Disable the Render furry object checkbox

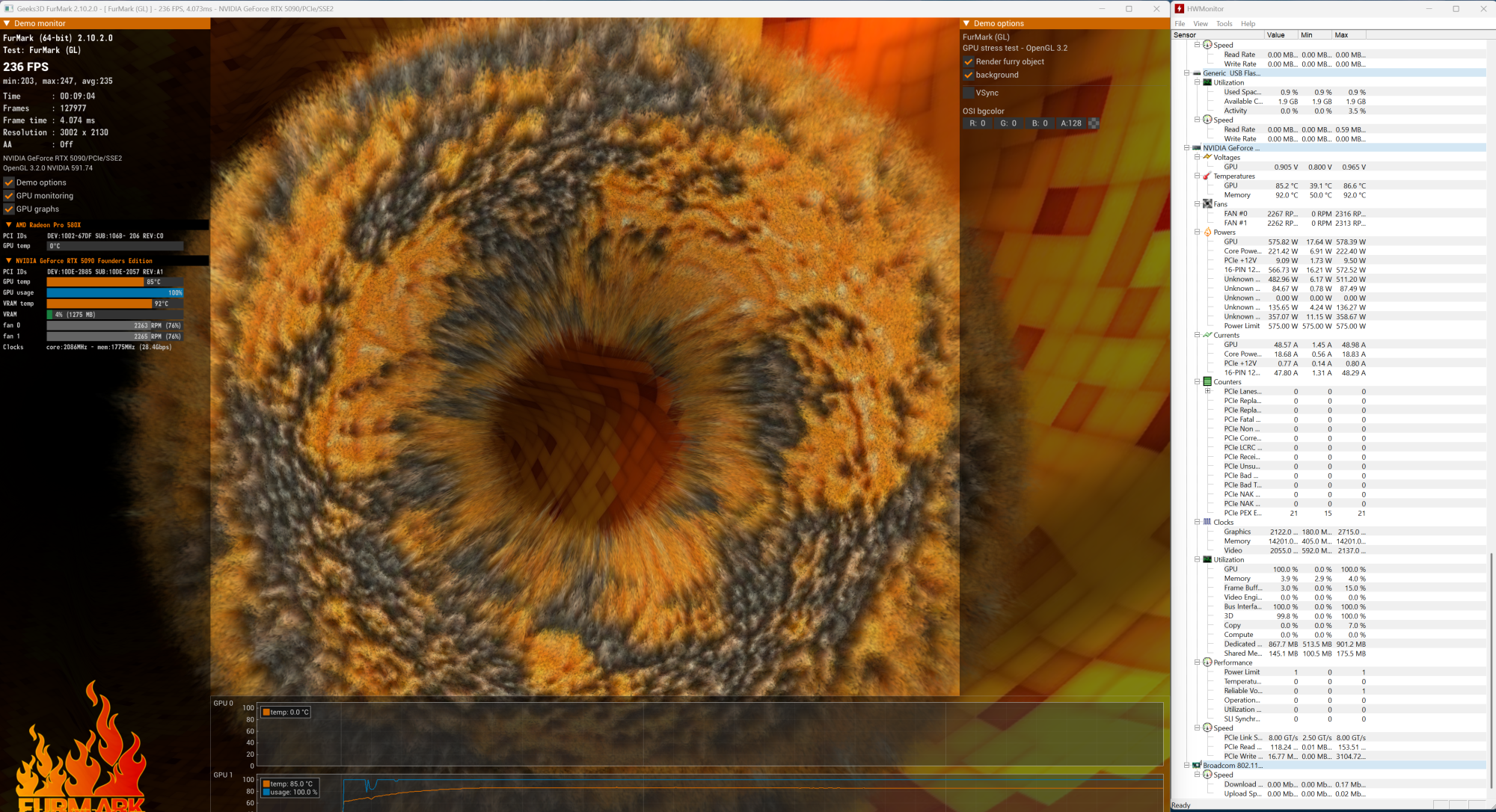point(969,62)
